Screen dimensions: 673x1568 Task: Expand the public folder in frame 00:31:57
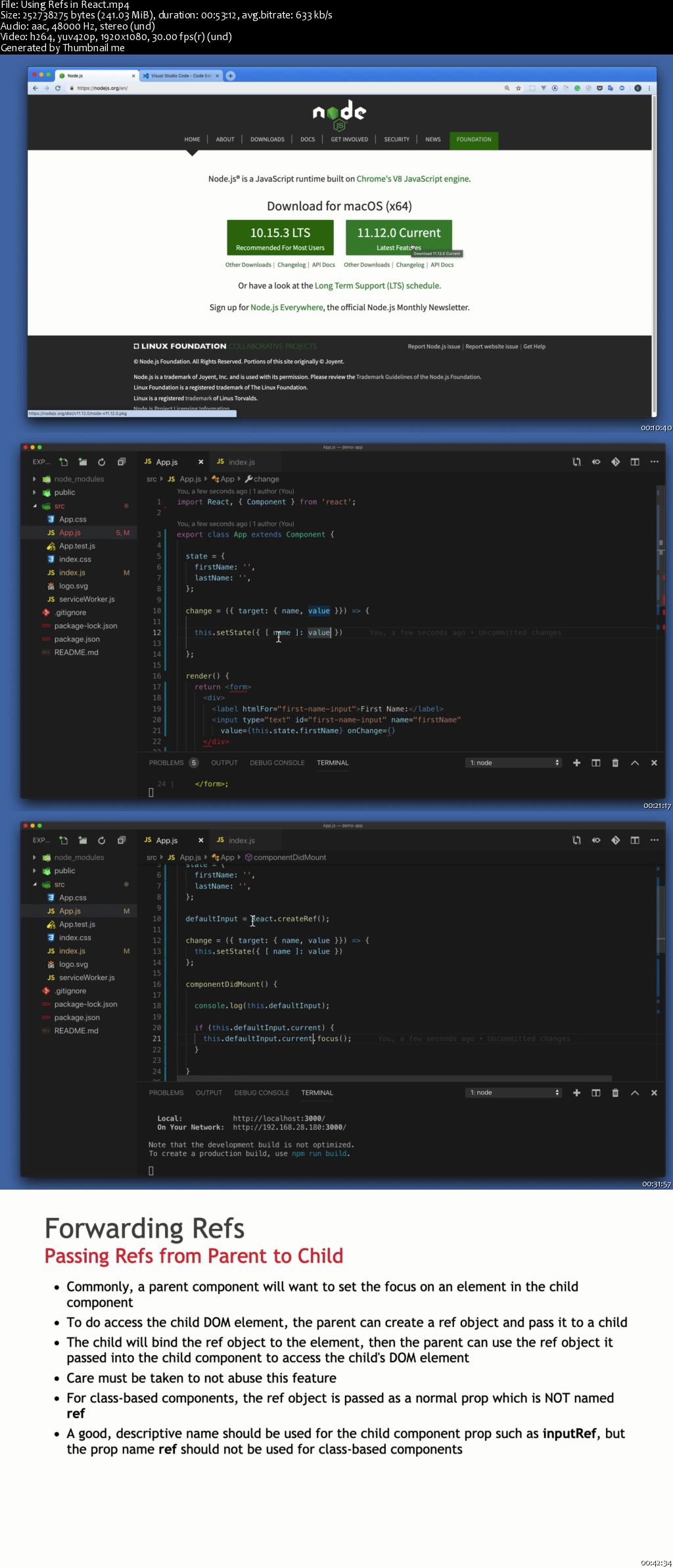(x=34, y=871)
